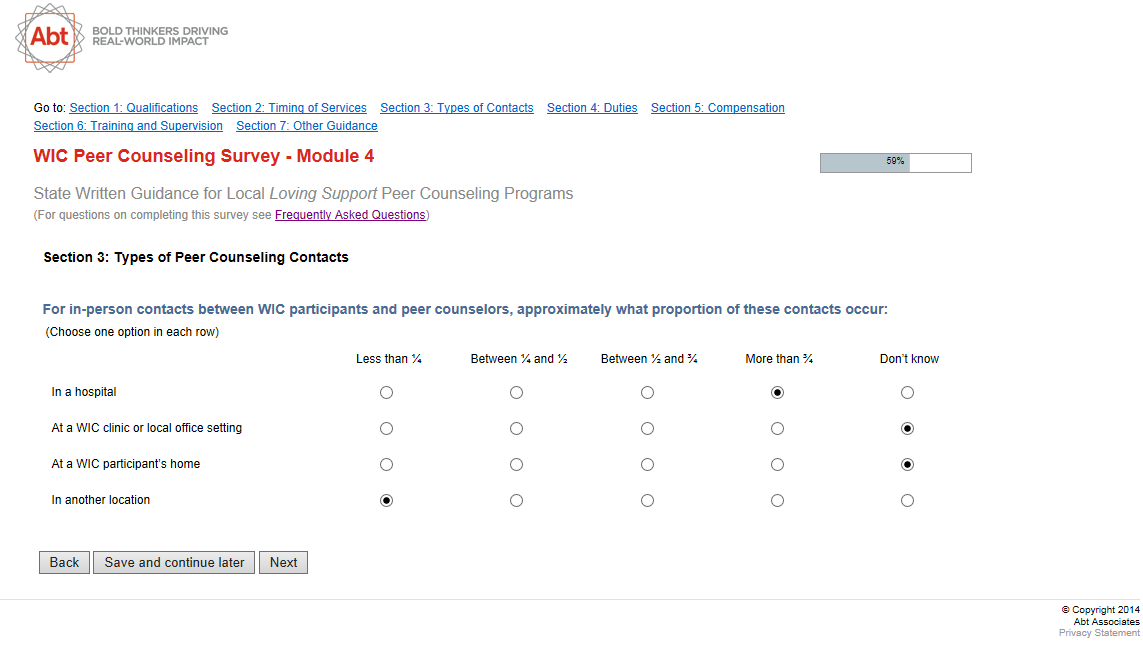Open Section 3: Types of Contacts link
Image resolution: width=1143 pixels, height=662 pixels.
coord(457,108)
